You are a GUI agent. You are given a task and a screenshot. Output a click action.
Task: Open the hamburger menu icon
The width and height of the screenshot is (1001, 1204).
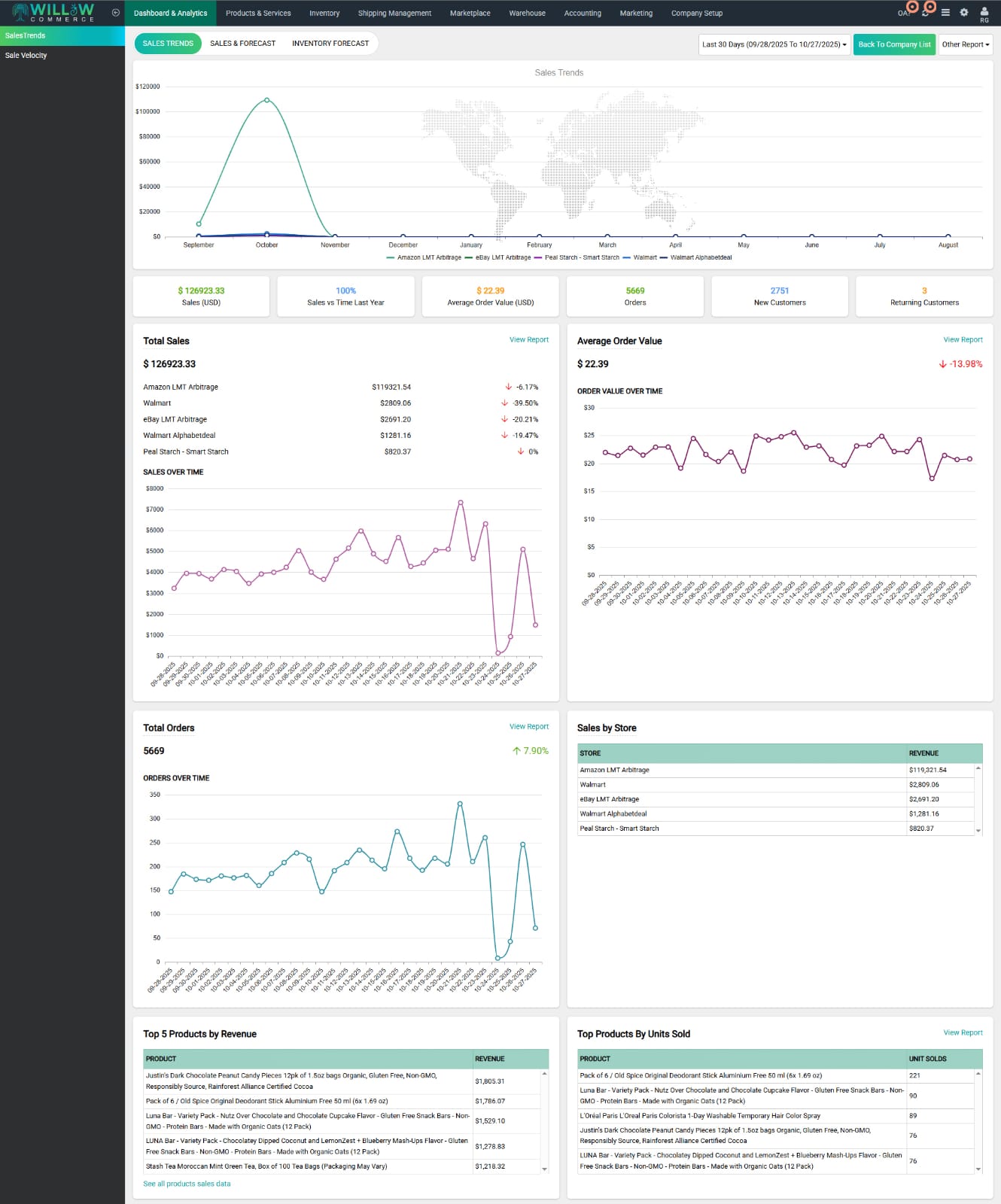(x=945, y=13)
